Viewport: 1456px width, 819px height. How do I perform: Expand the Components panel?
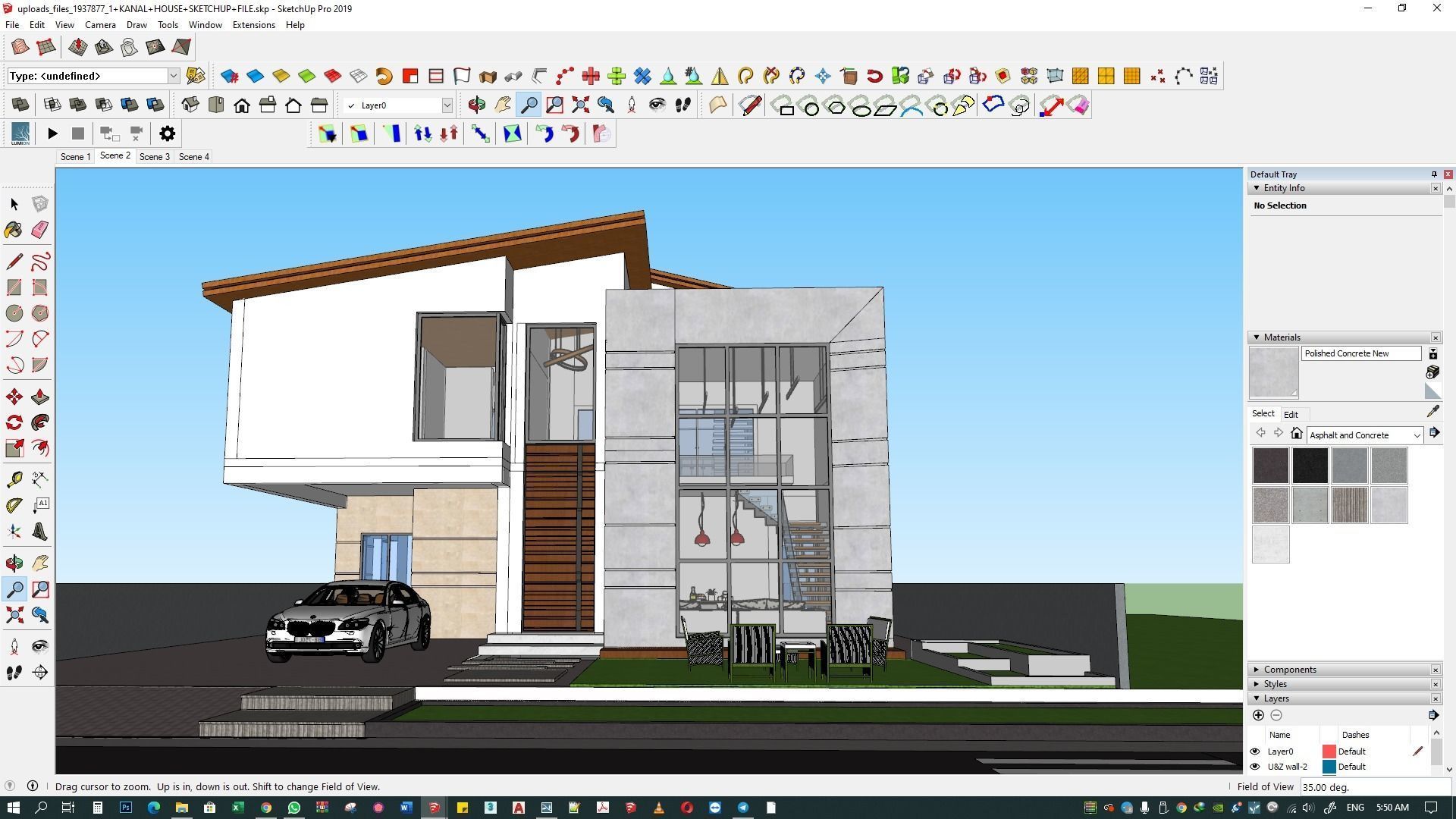tap(1257, 670)
